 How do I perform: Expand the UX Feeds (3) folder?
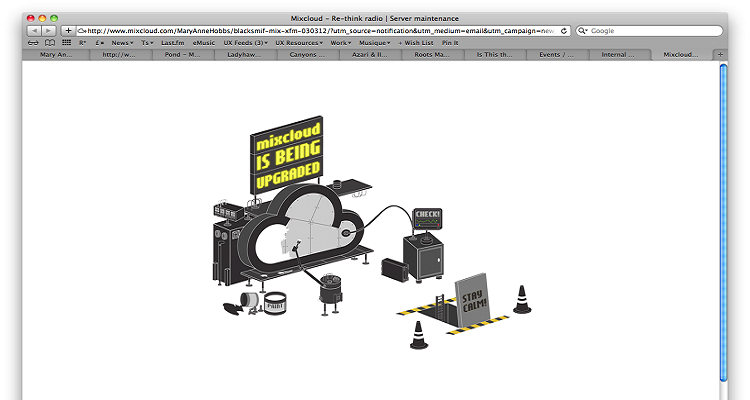pos(246,43)
